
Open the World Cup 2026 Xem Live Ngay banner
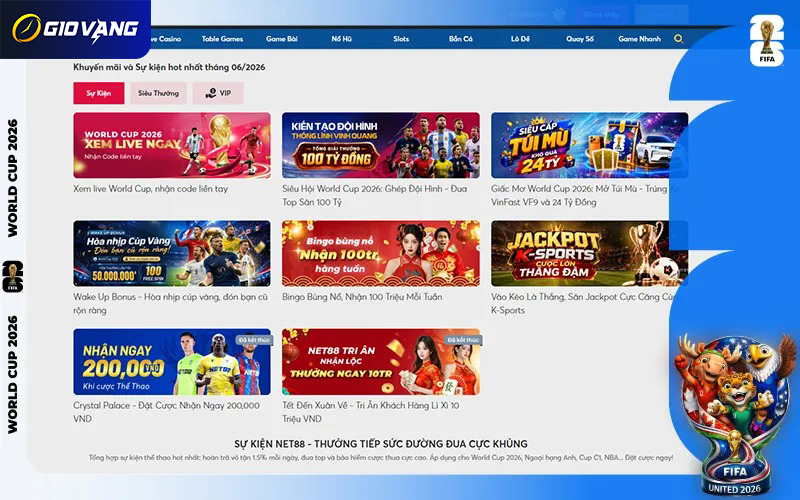click(x=172, y=145)
